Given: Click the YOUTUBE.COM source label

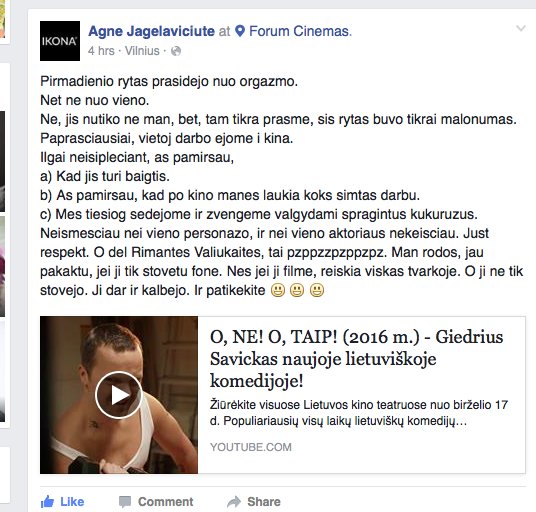Looking at the screenshot, I should pyautogui.click(x=251, y=447).
